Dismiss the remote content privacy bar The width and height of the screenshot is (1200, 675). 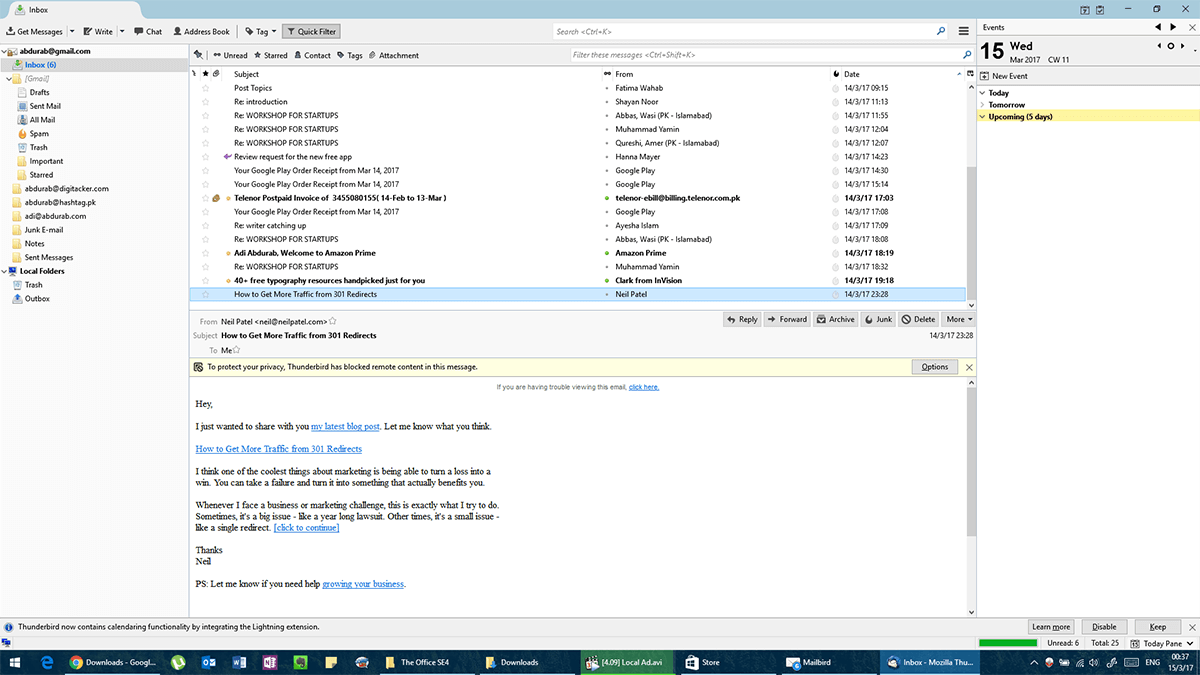coord(969,367)
